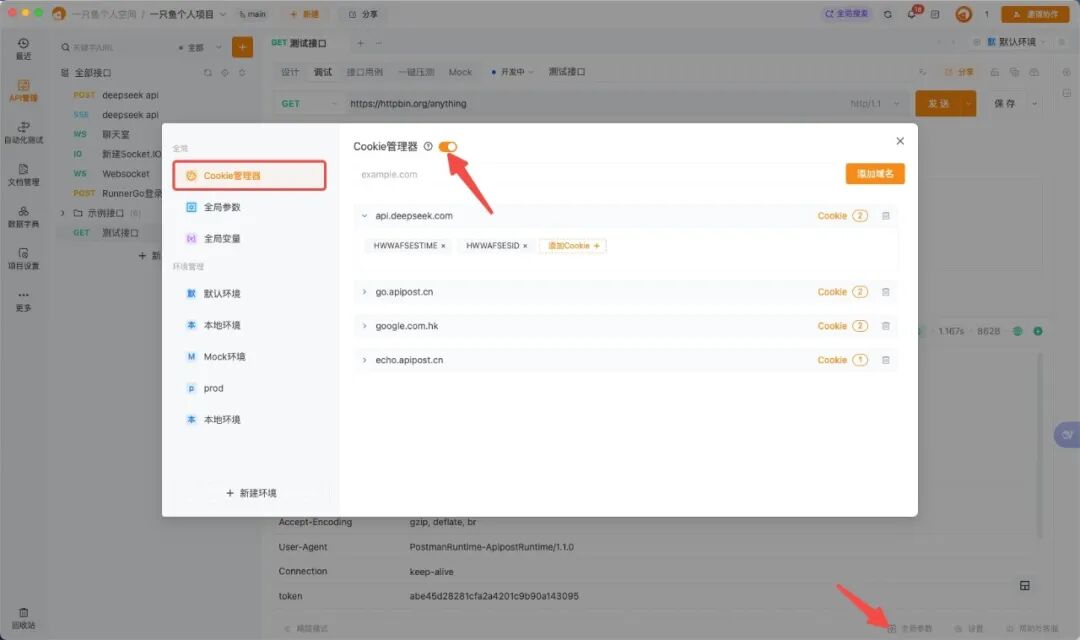Open 项目设置 in the left sidebar
1080x640 pixels.
click(23, 259)
